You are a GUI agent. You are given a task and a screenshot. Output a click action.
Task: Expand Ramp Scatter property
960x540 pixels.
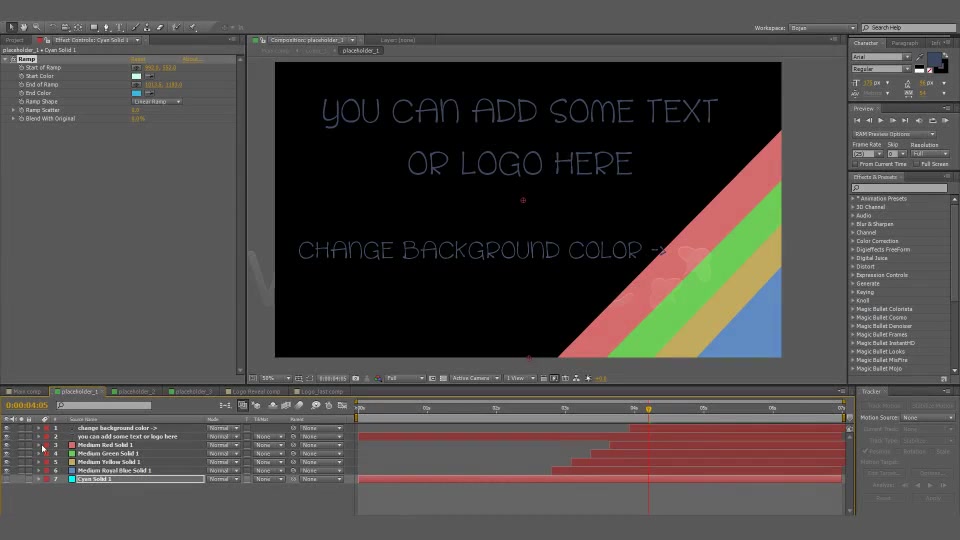[x=13, y=110]
